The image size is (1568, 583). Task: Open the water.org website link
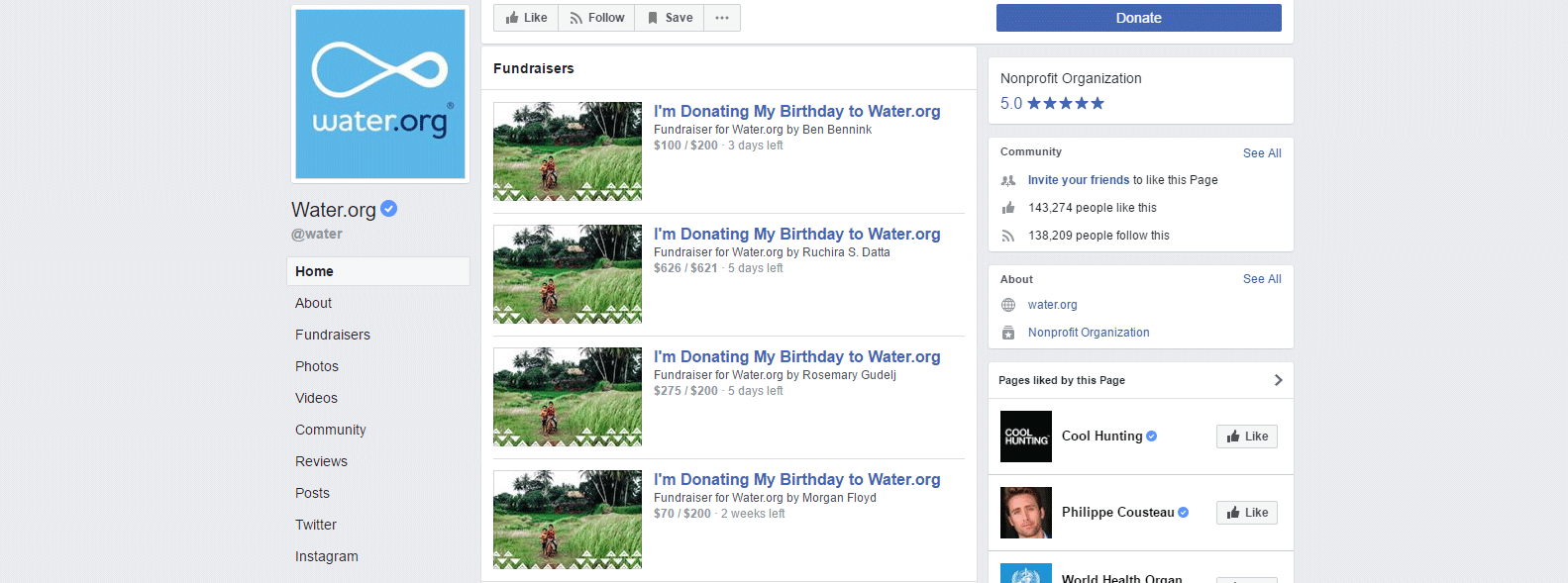coord(1053,305)
